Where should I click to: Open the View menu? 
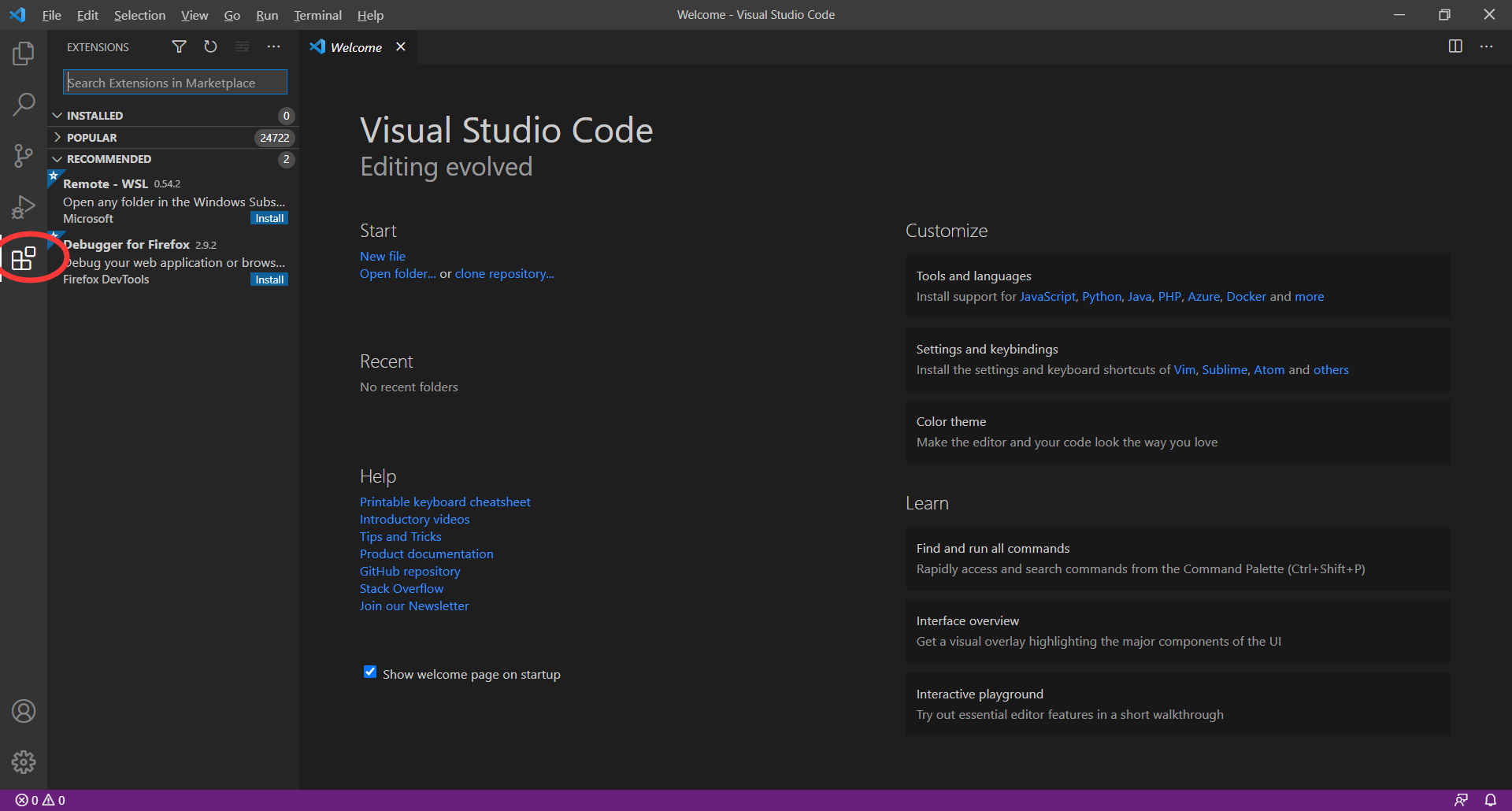point(195,15)
